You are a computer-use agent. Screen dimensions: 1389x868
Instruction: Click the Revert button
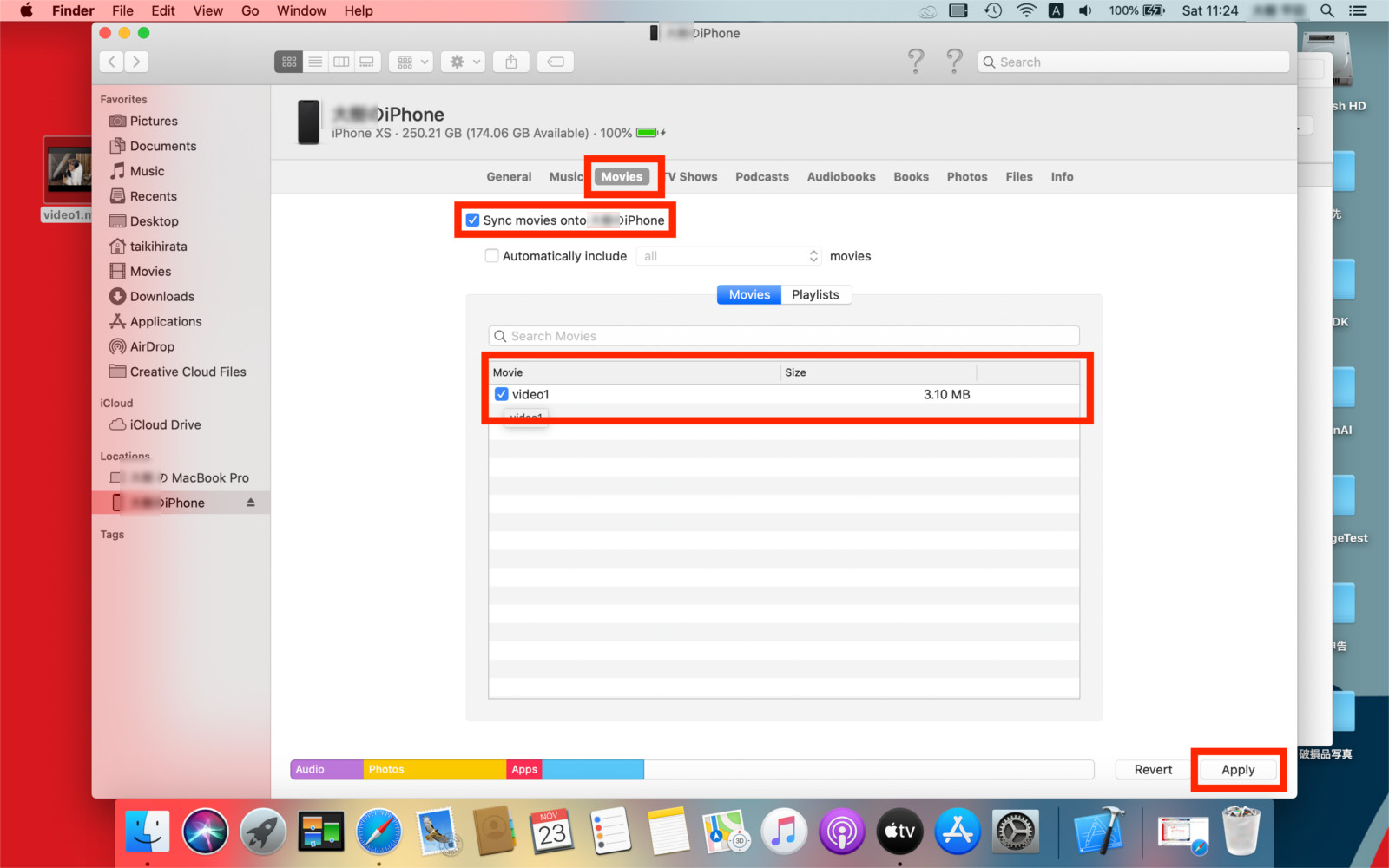pyautogui.click(x=1153, y=770)
